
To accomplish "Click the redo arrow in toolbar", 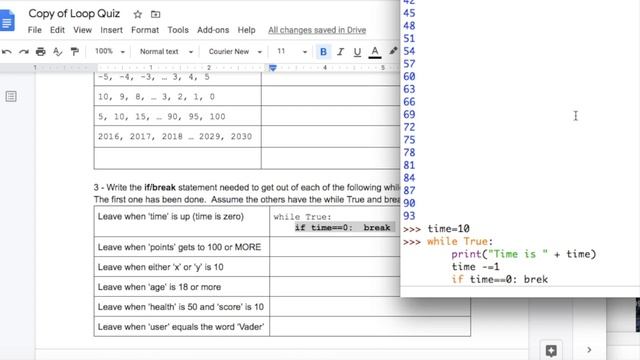I will point(24,52).
